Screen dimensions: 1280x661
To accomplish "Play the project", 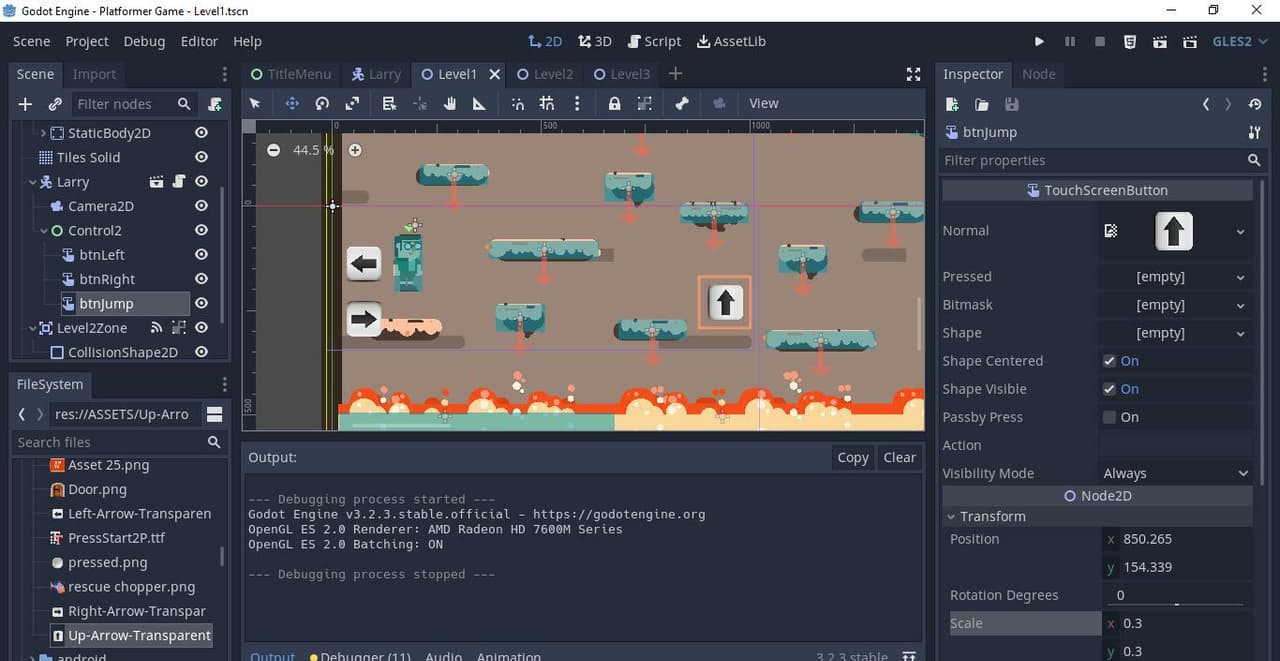I will coord(1039,41).
